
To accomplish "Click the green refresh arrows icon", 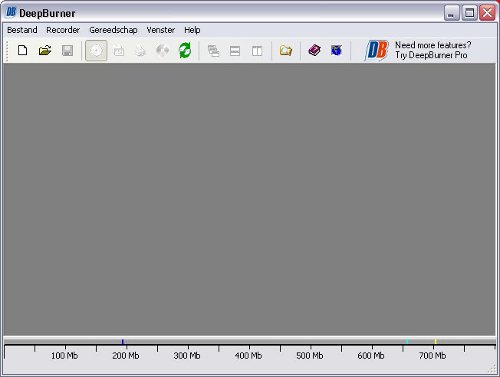I will [x=185, y=51].
